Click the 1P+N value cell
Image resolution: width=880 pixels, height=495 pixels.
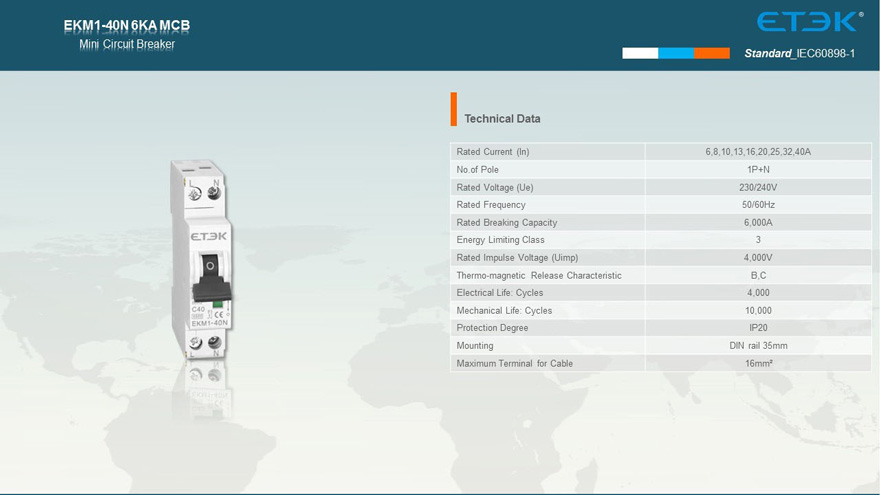tap(758, 169)
